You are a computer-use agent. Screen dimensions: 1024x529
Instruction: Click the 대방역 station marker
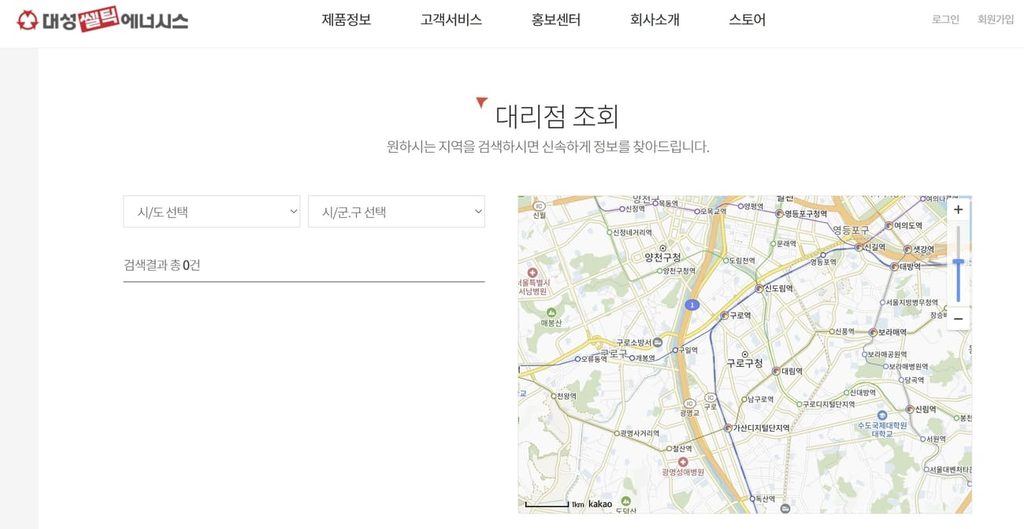coord(894,266)
